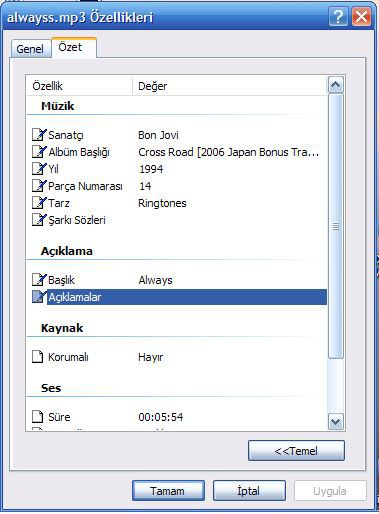Click the edit icon beside Açıklamalar
This screenshot has width=379, height=514.
pyautogui.click(x=39, y=297)
